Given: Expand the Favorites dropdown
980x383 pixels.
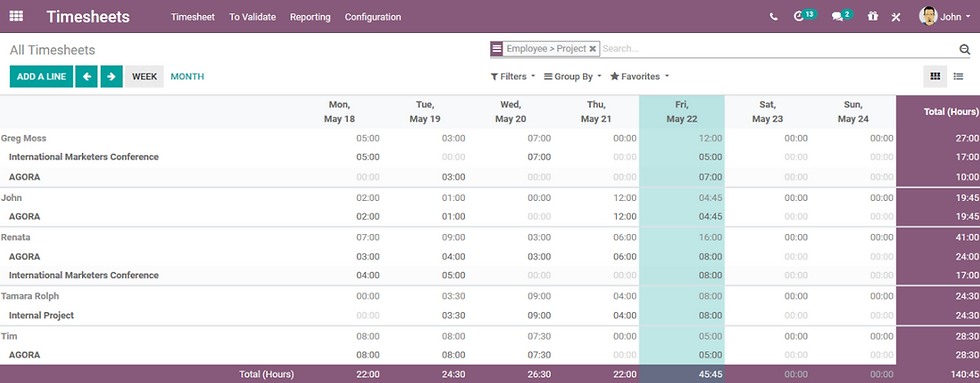Looking at the screenshot, I should click(x=639, y=76).
